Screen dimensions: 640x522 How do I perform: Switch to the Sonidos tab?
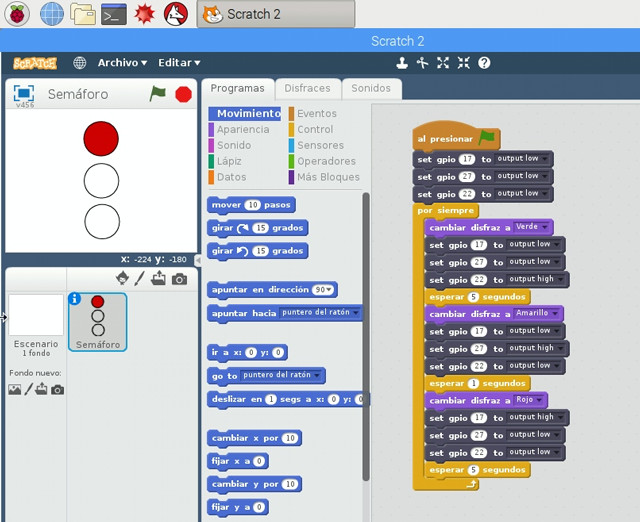[371, 89]
